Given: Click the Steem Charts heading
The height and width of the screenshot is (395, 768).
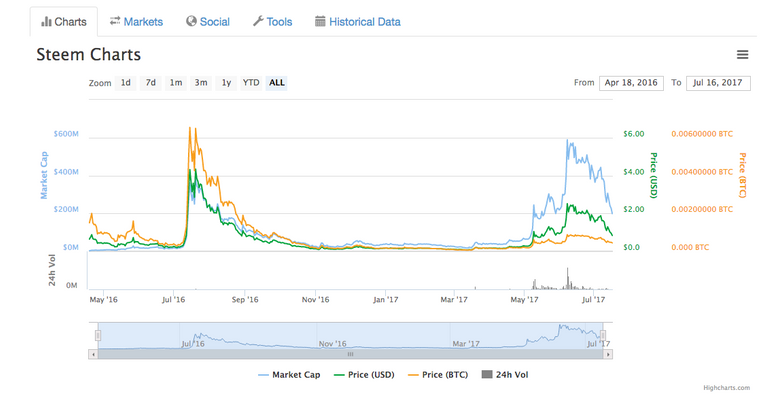Looking at the screenshot, I should coord(89,54).
